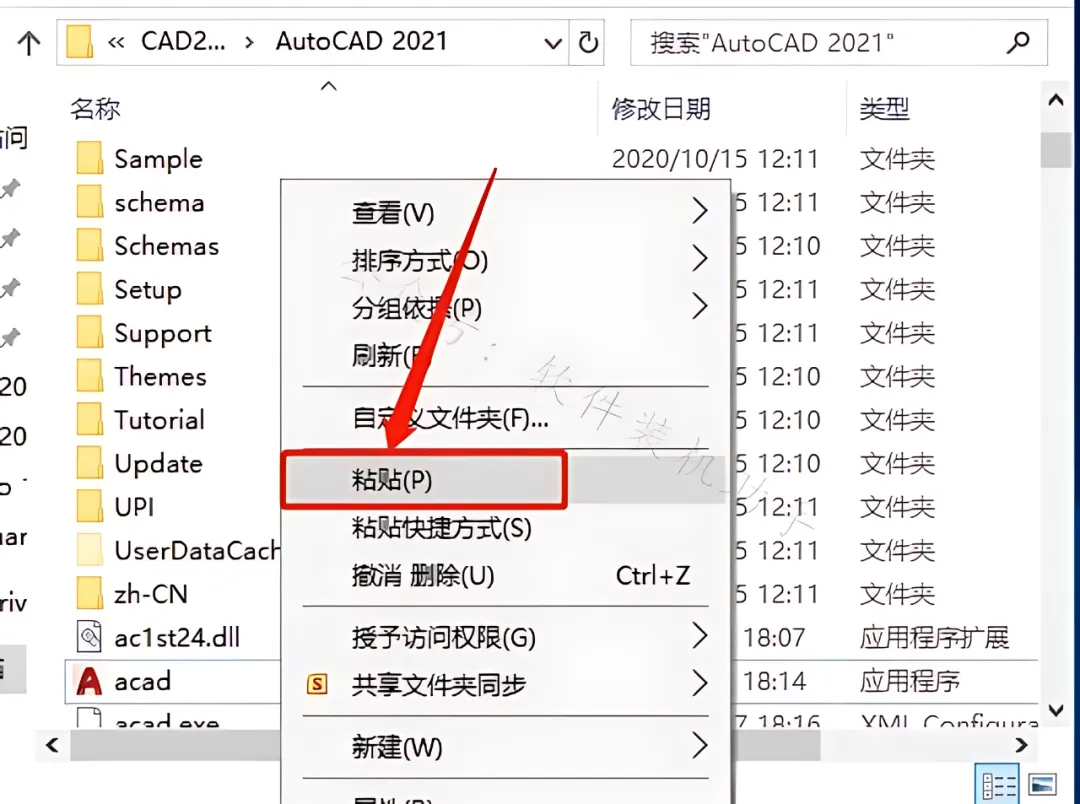Click the acad application icon

point(89,681)
